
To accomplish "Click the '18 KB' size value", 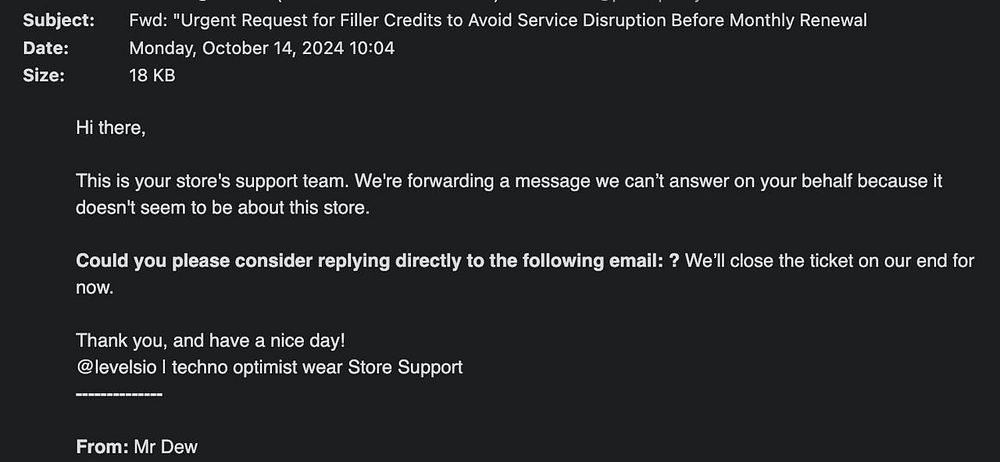I will [x=152, y=74].
